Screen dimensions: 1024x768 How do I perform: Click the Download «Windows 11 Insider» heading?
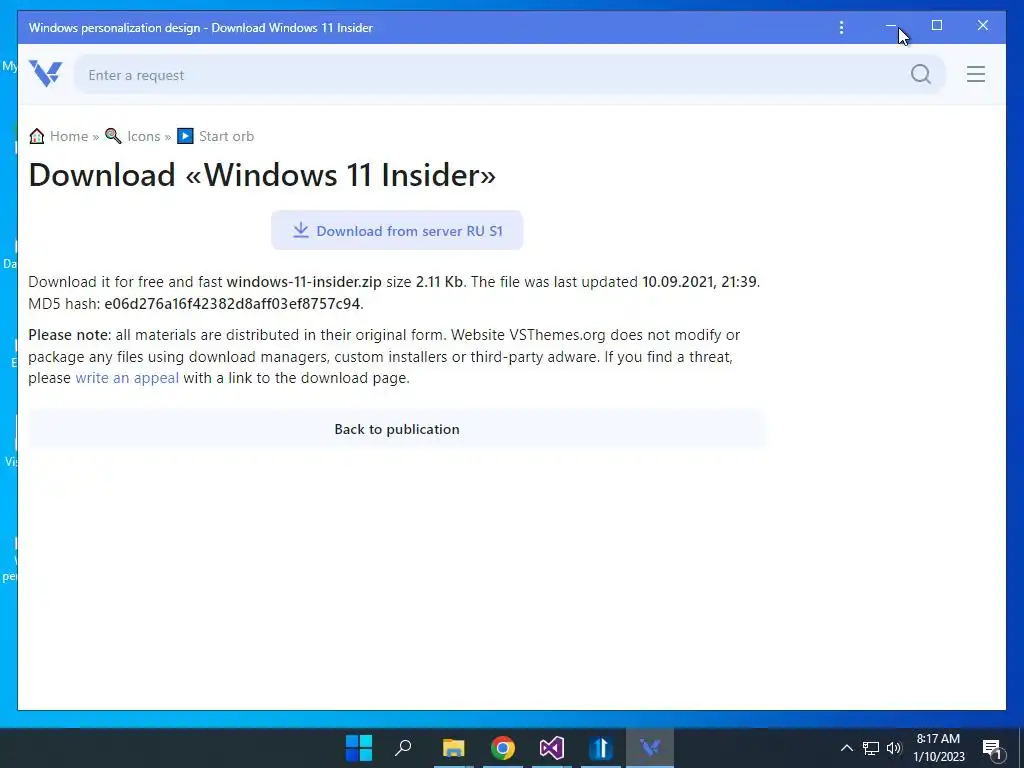point(262,175)
